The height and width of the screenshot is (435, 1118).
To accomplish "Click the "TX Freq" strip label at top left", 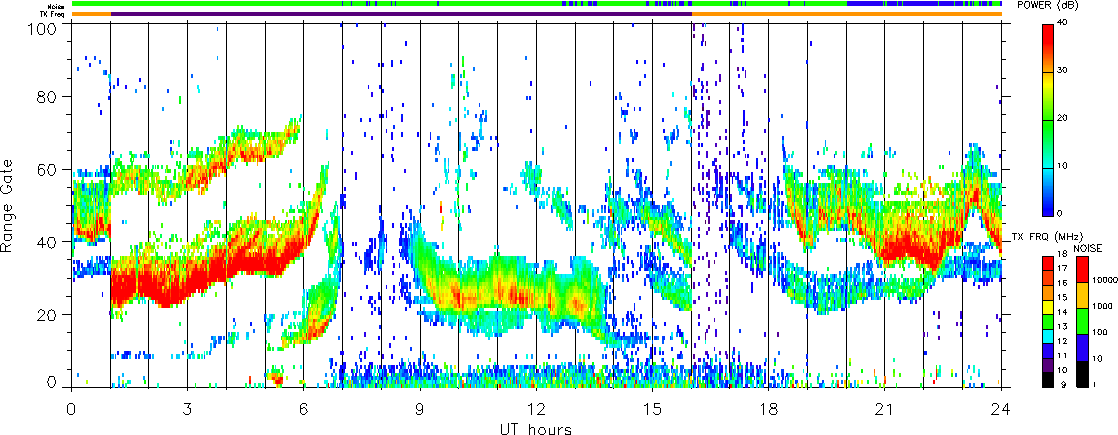I will click(53, 14).
